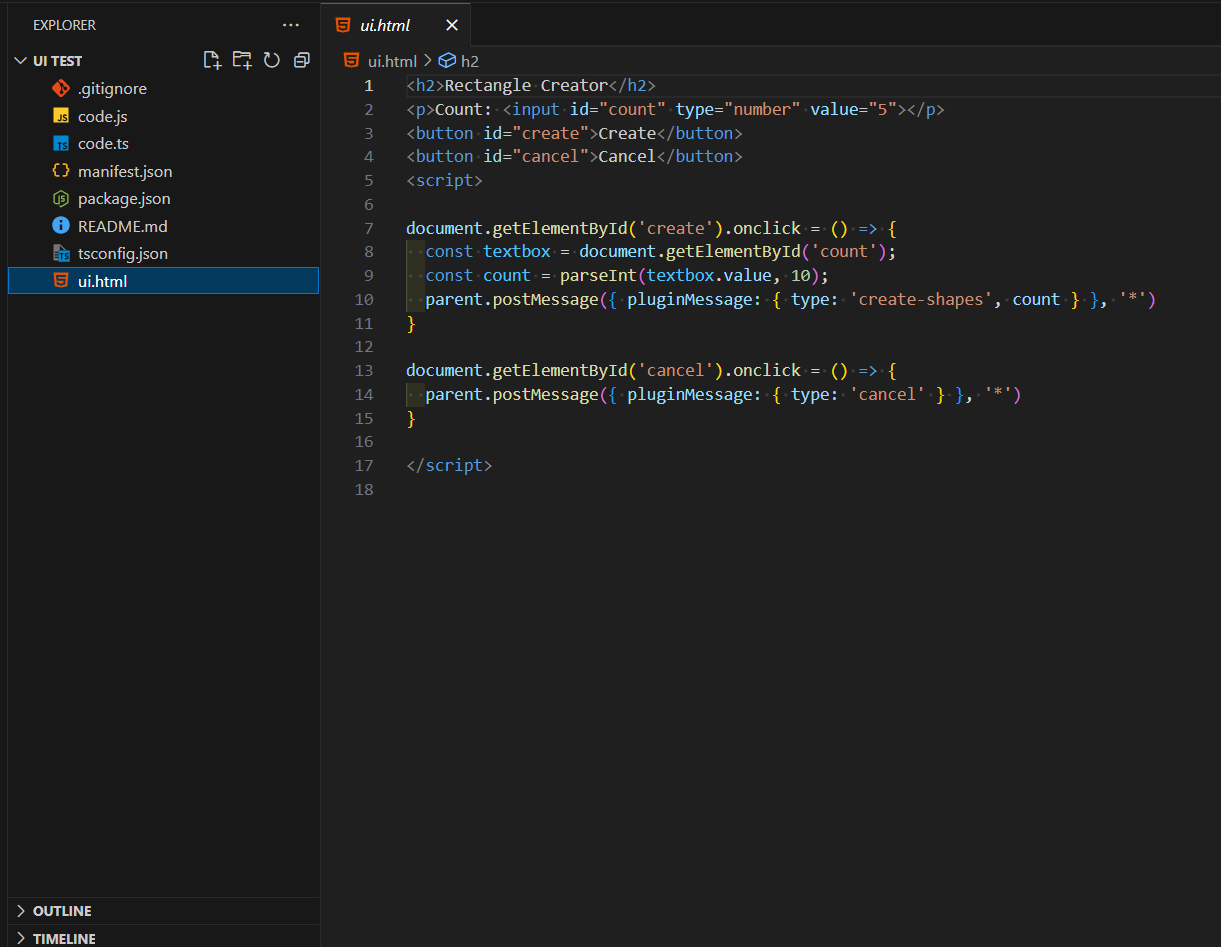Switch to the ui.html editor tab
Screen dimensions: 1221x947
385,26
